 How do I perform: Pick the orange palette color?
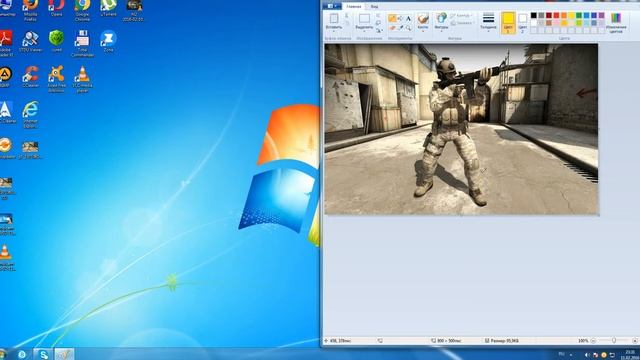pyautogui.click(x=564, y=16)
